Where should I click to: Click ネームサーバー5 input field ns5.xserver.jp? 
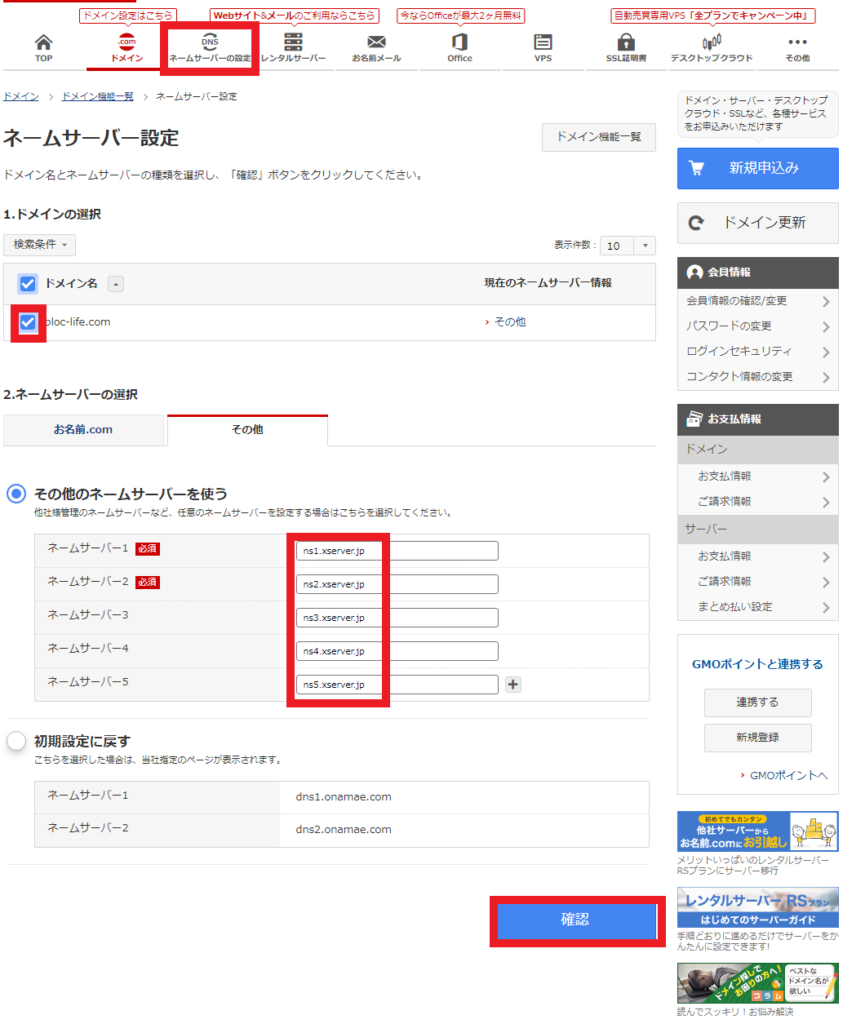(397, 684)
